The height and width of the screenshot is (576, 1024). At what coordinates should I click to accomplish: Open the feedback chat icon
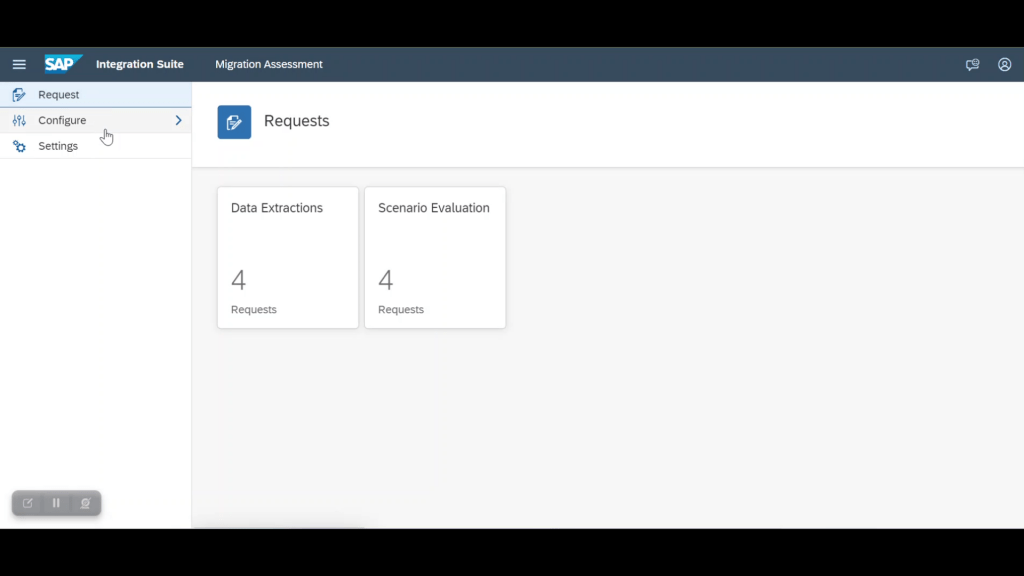972,64
